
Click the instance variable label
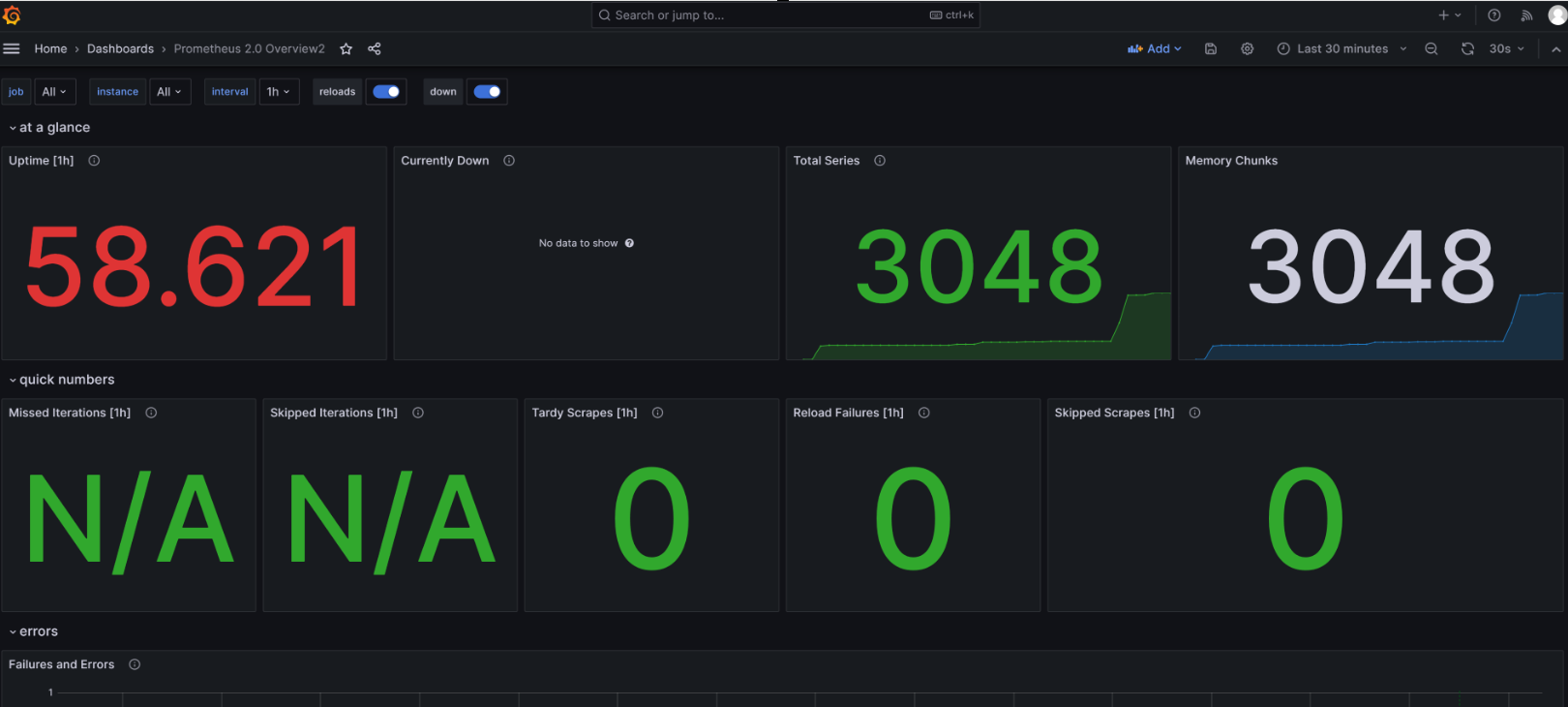[117, 92]
